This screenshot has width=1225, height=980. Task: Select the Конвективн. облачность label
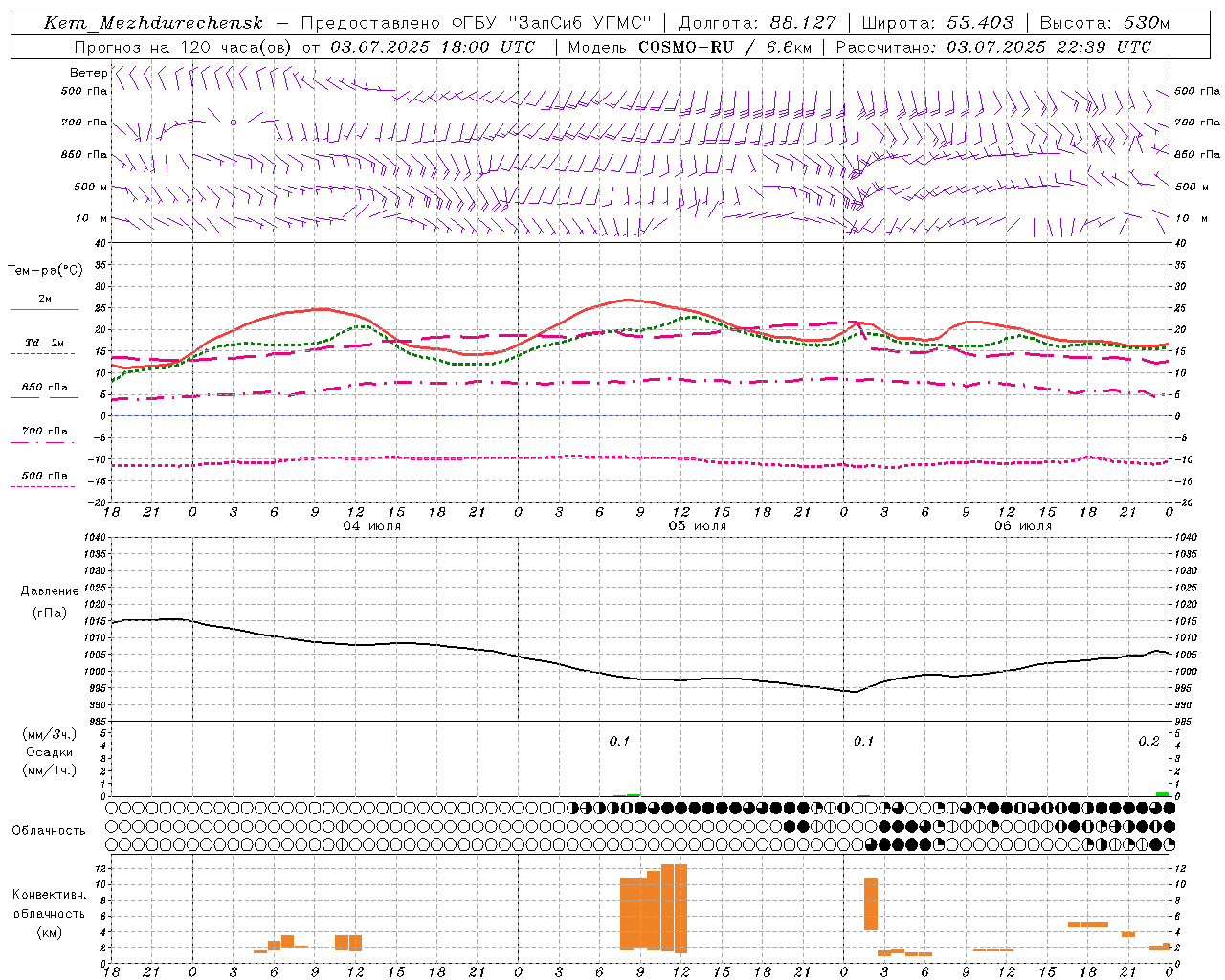click(x=49, y=904)
